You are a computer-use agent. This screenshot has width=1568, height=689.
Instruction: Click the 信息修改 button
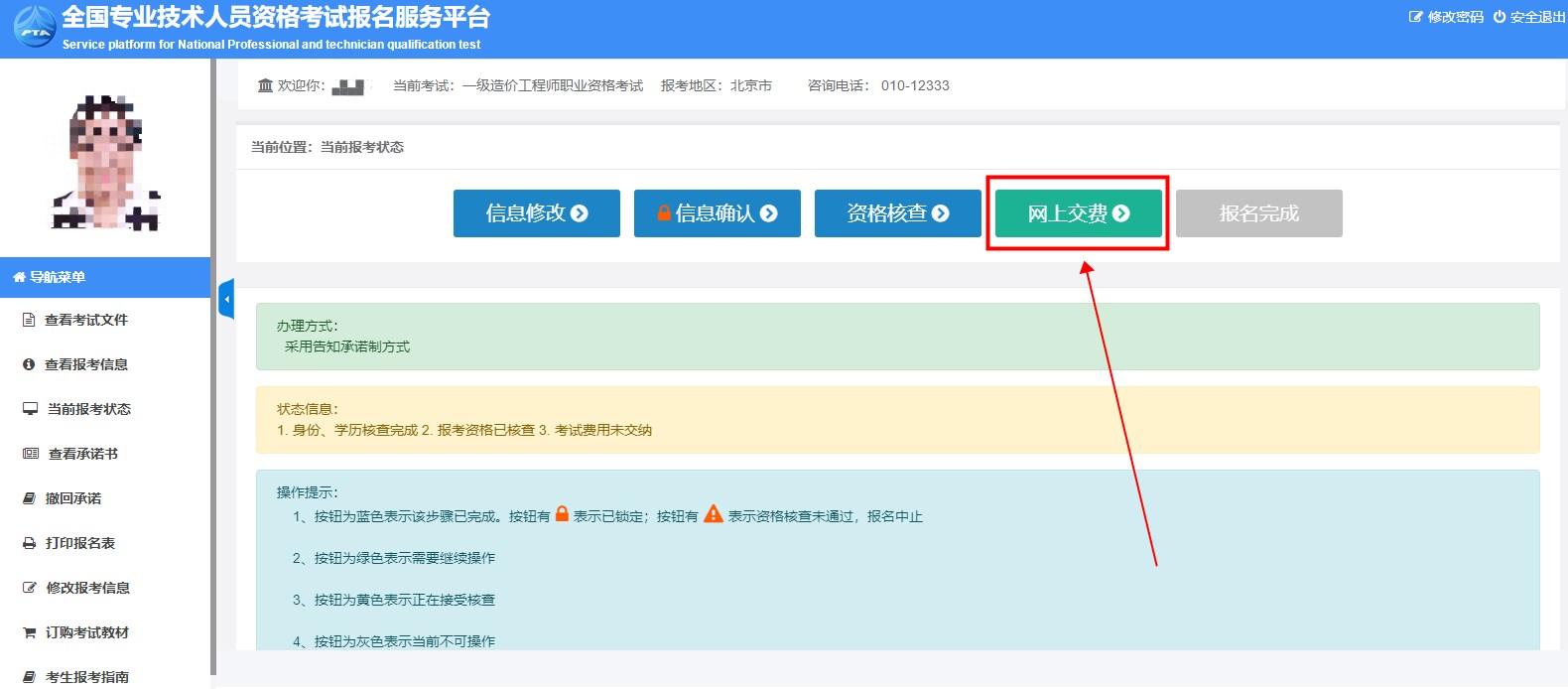pyautogui.click(x=536, y=213)
